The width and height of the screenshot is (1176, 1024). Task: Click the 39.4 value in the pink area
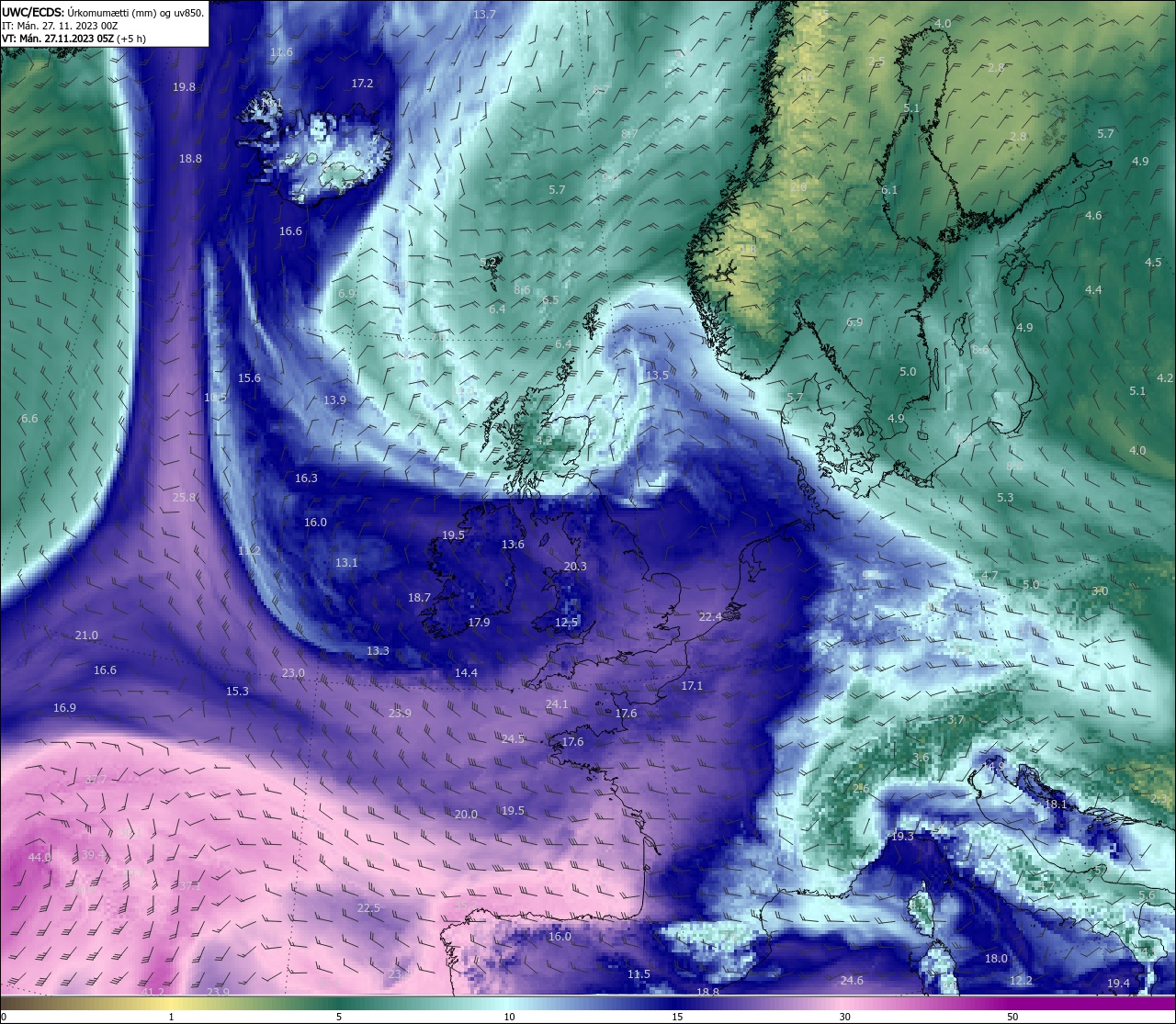(x=93, y=855)
